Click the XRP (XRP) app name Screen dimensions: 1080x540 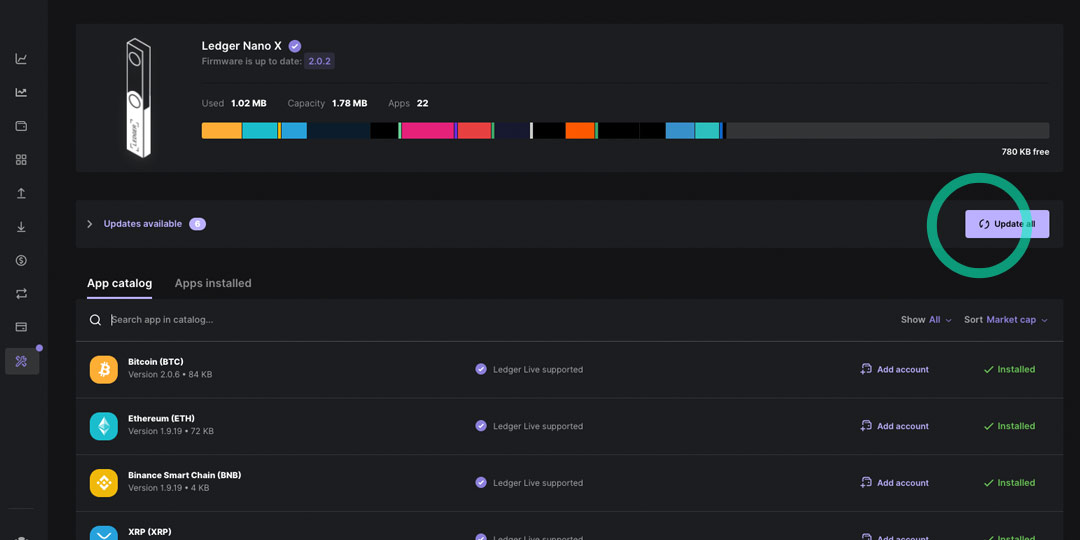click(x=149, y=532)
